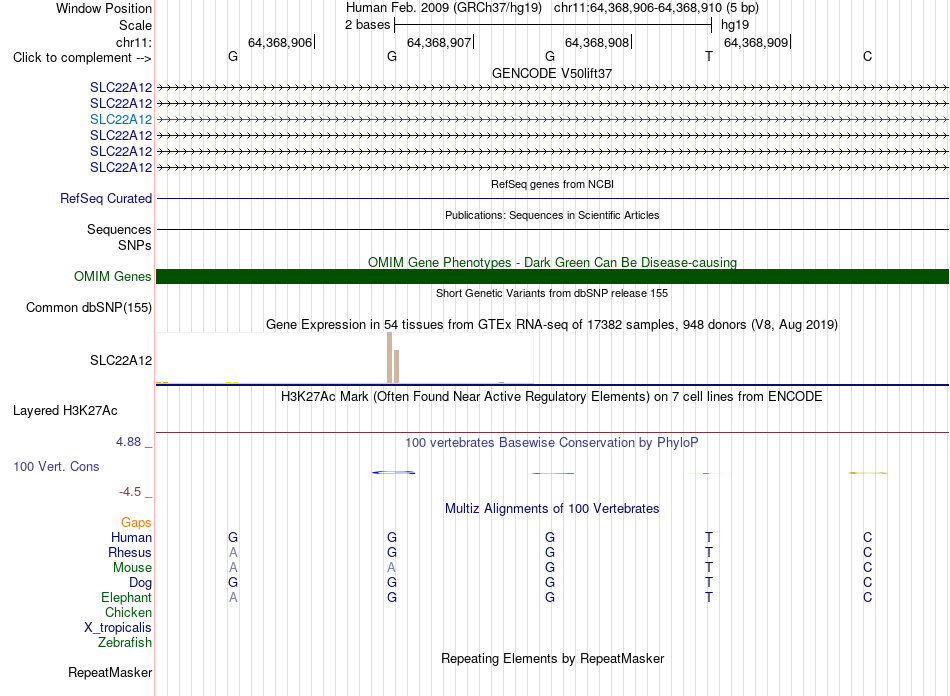The height and width of the screenshot is (696, 950).
Task: Click the T base in the Mouse alignment row
Action: (708, 567)
